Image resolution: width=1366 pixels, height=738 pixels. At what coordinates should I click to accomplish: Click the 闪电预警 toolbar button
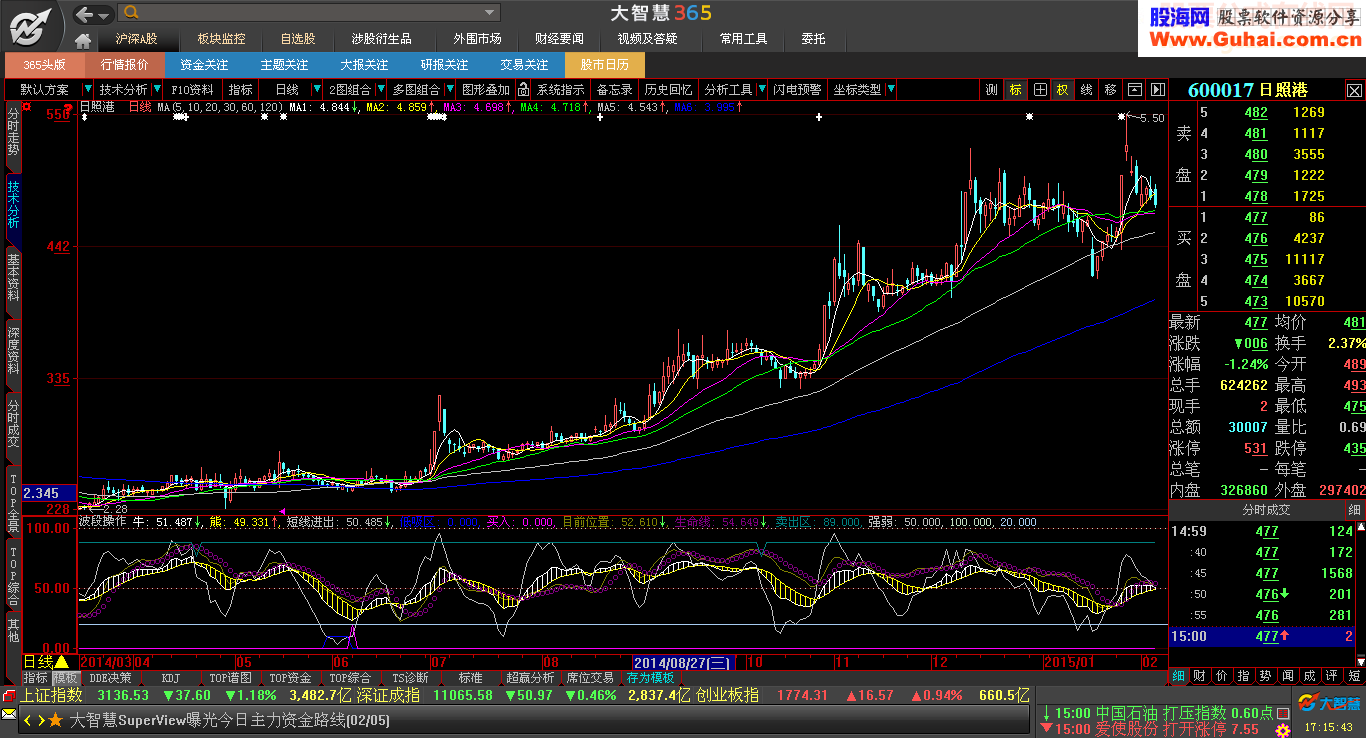point(797,89)
